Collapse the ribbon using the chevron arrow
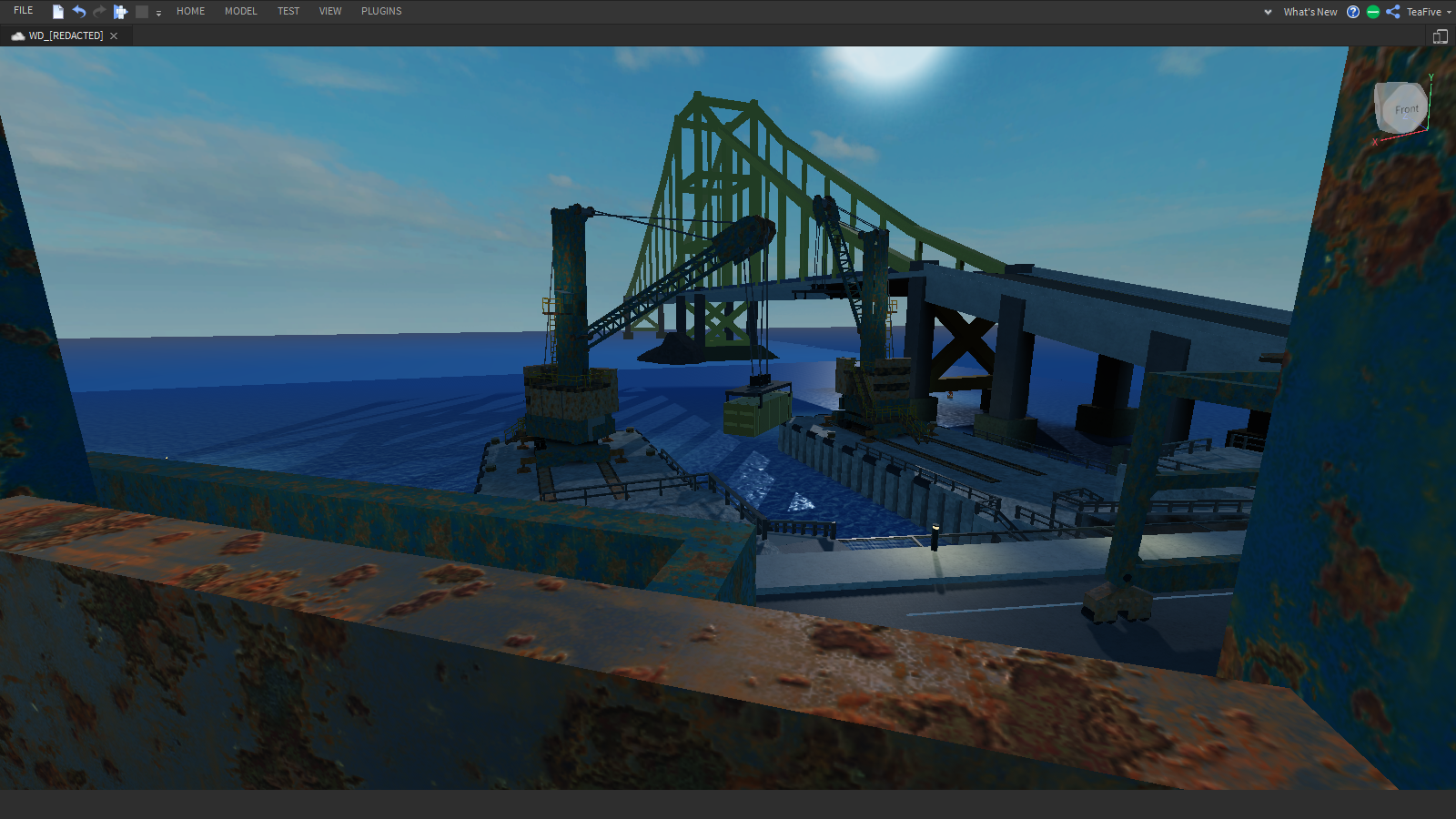Image resolution: width=1456 pixels, height=819 pixels. pos(1268,12)
